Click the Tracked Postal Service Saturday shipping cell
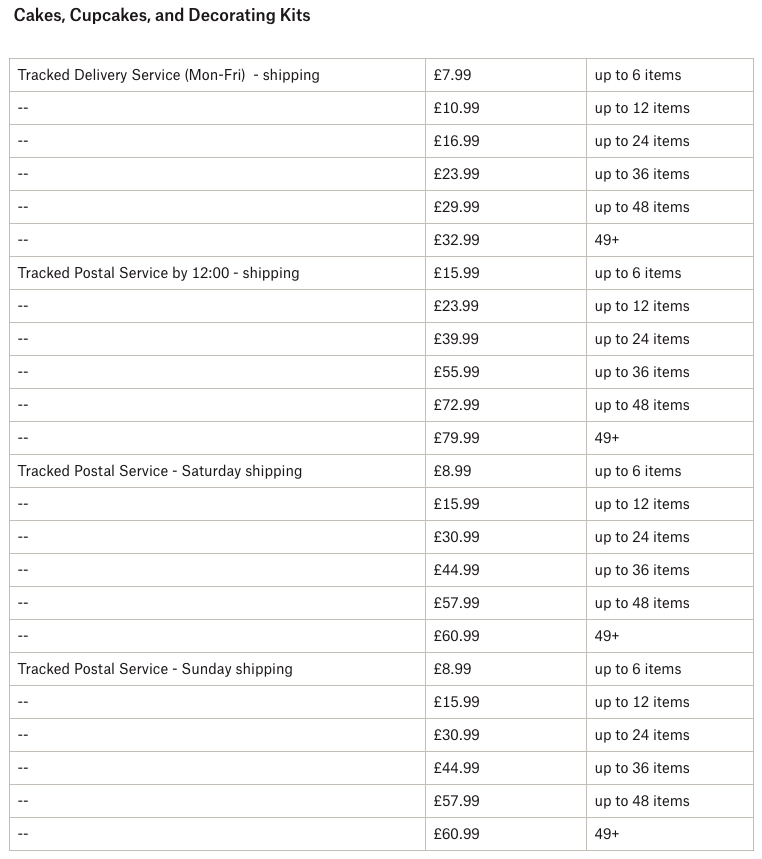This screenshot has width=762, height=859. point(160,471)
